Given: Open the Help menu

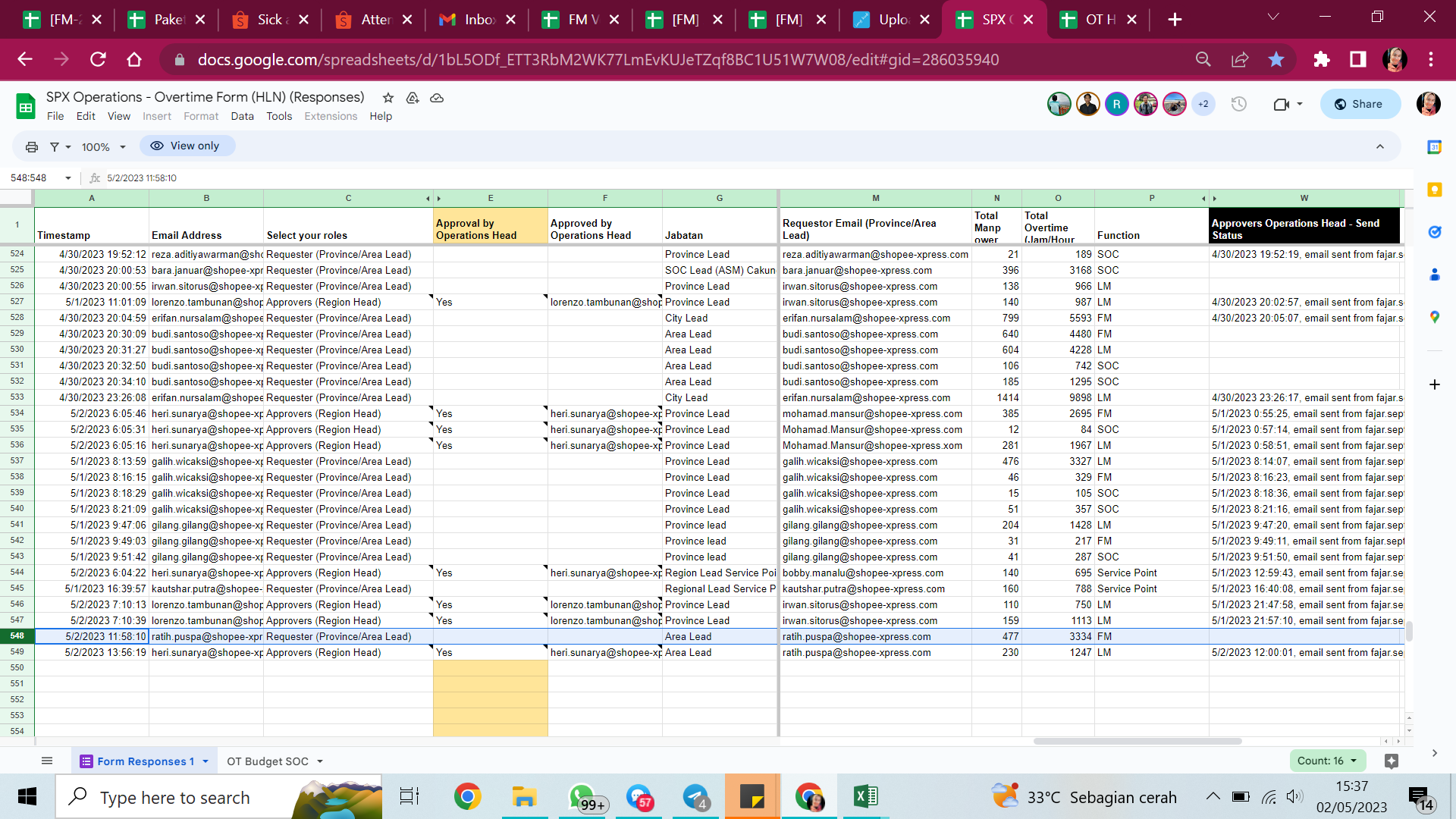Looking at the screenshot, I should pos(381,116).
